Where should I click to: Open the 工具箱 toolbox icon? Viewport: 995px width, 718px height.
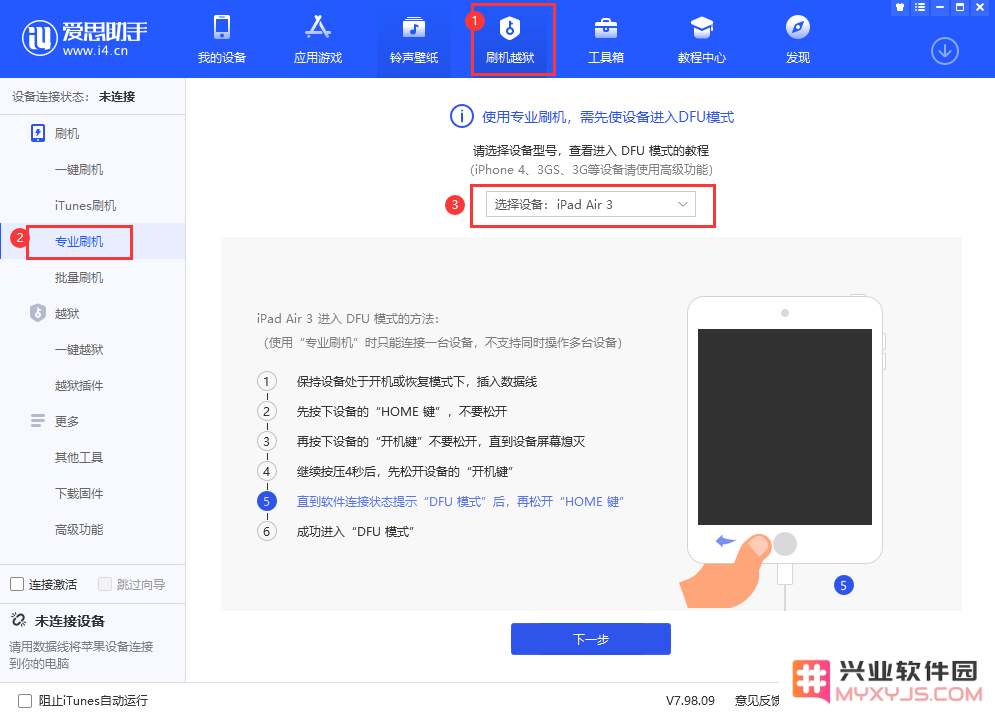[606, 28]
